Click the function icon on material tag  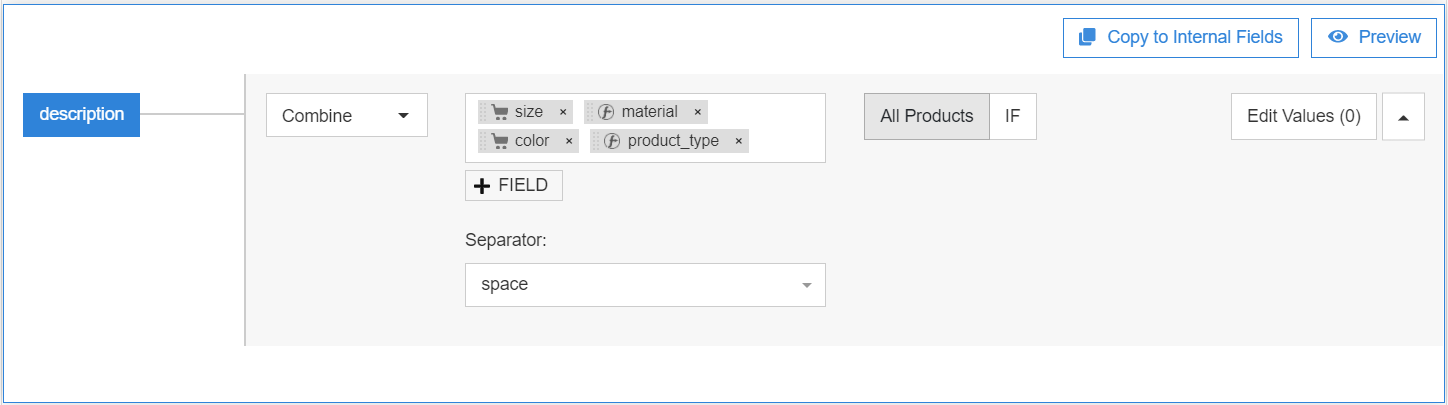(605, 112)
